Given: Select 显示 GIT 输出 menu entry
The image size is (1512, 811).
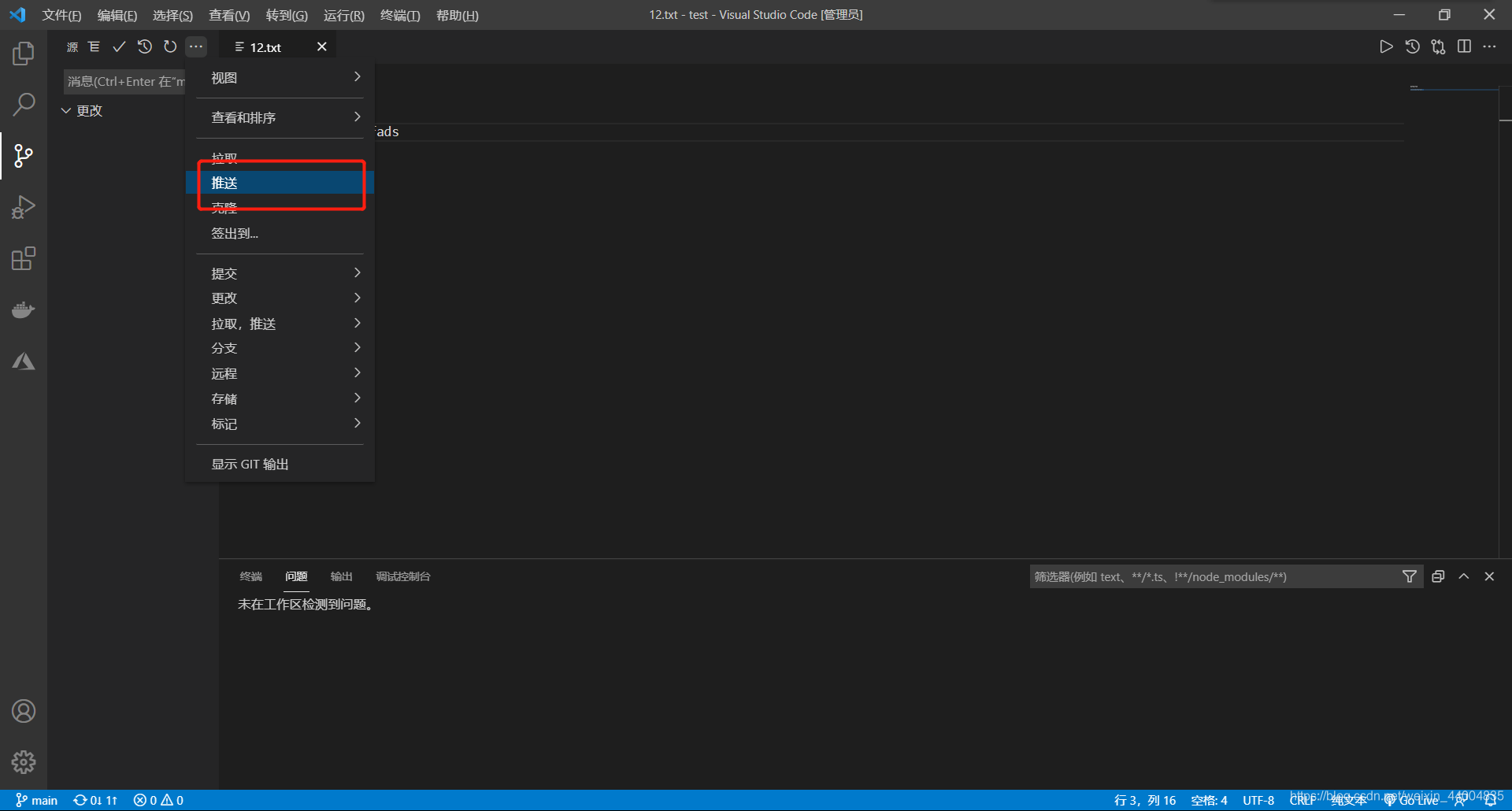Looking at the screenshot, I should pos(280,464).
